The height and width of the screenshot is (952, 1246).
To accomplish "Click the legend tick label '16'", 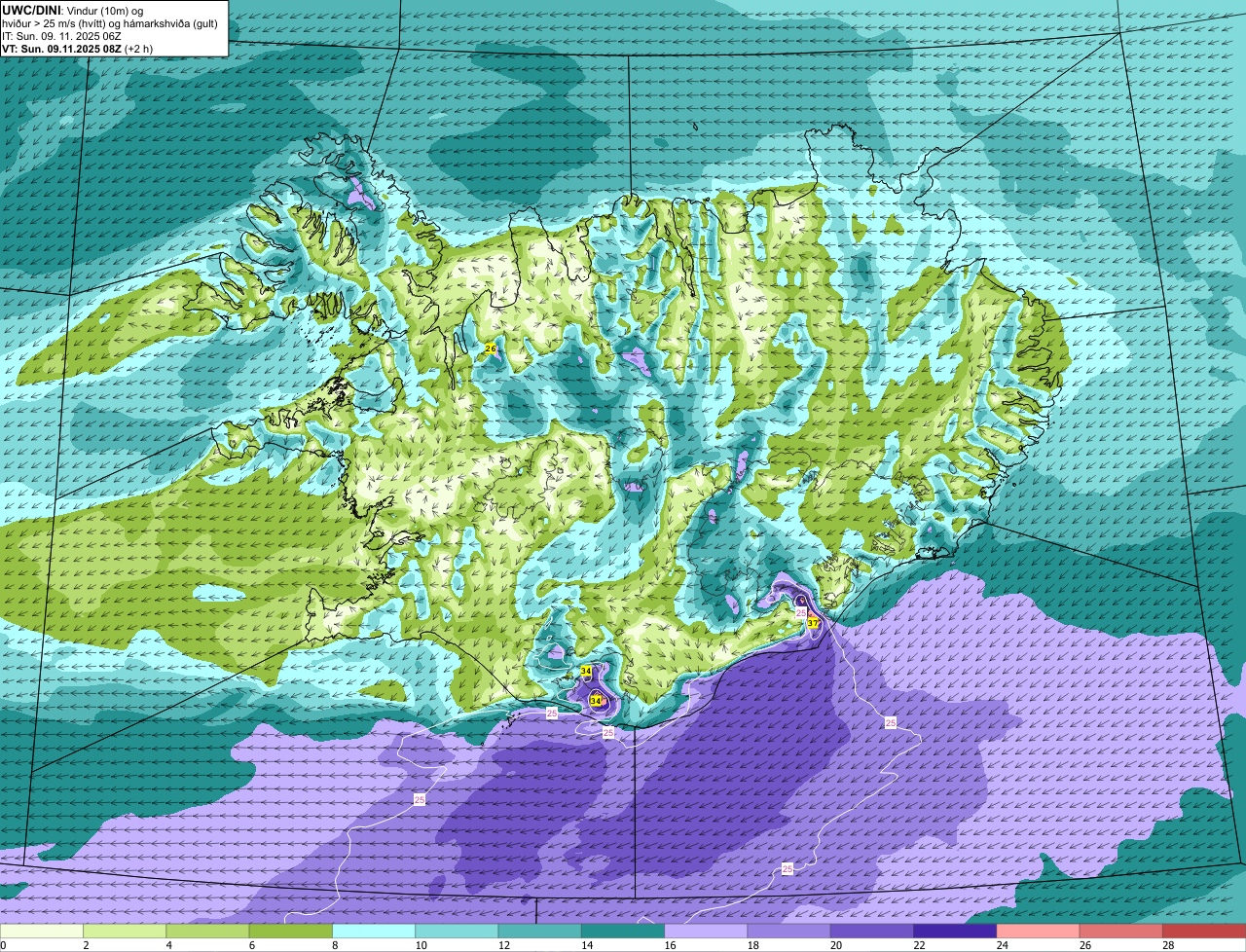I will pyautogui.click(x=670, y=945).
